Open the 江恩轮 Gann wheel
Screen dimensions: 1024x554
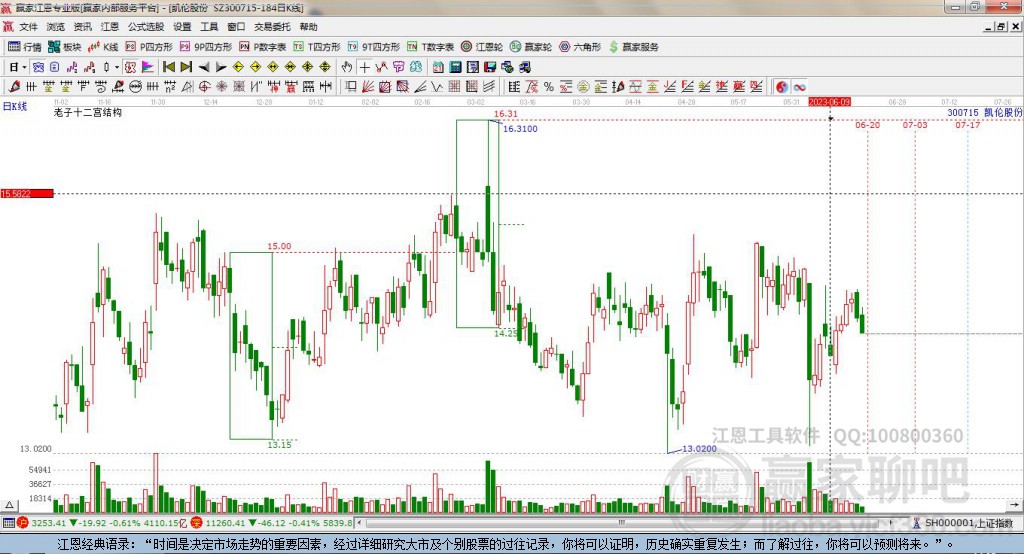[x=482, y=47]
